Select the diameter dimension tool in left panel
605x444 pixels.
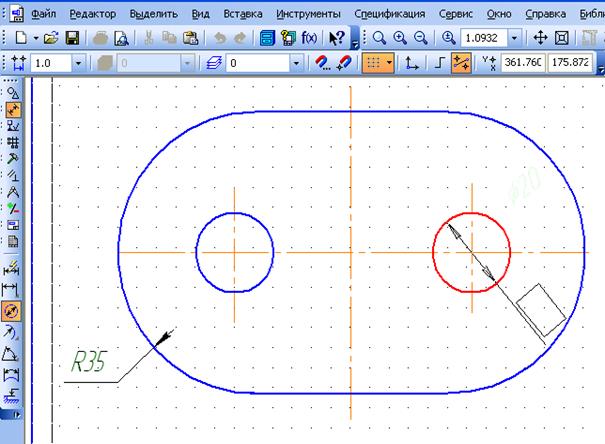[x=14, y=309]
